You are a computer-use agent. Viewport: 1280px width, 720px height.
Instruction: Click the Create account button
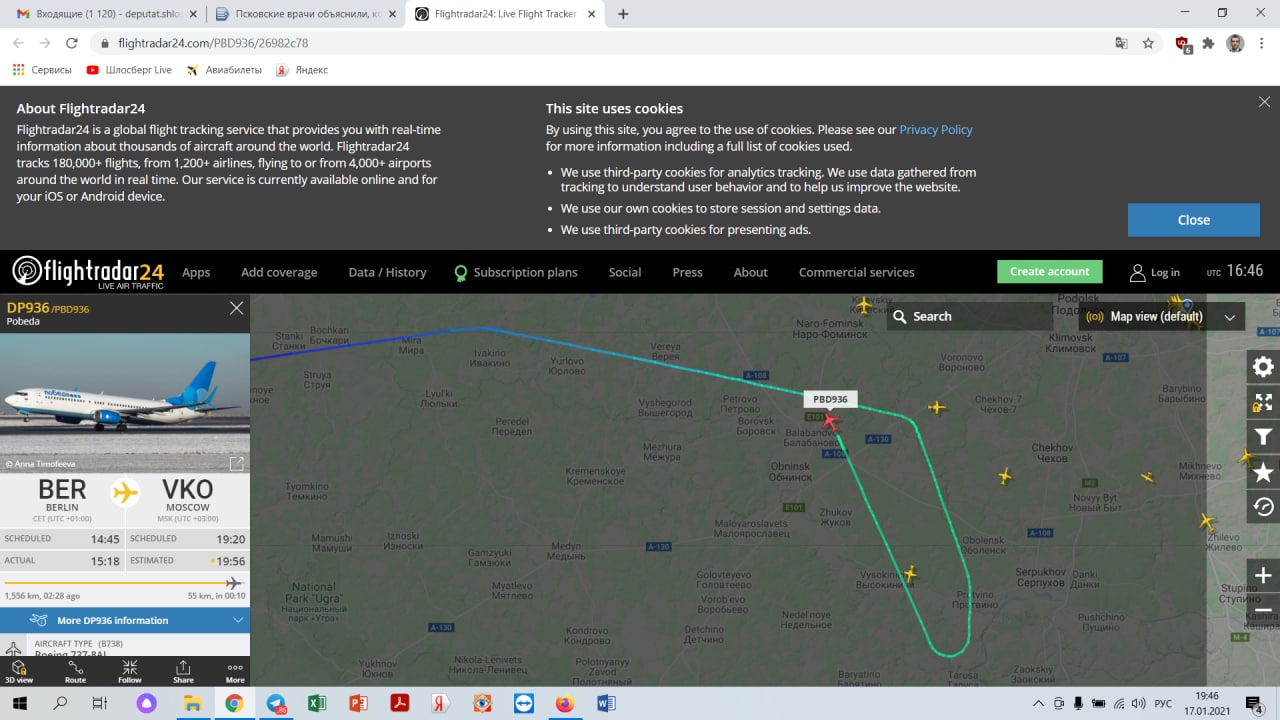1049,272
